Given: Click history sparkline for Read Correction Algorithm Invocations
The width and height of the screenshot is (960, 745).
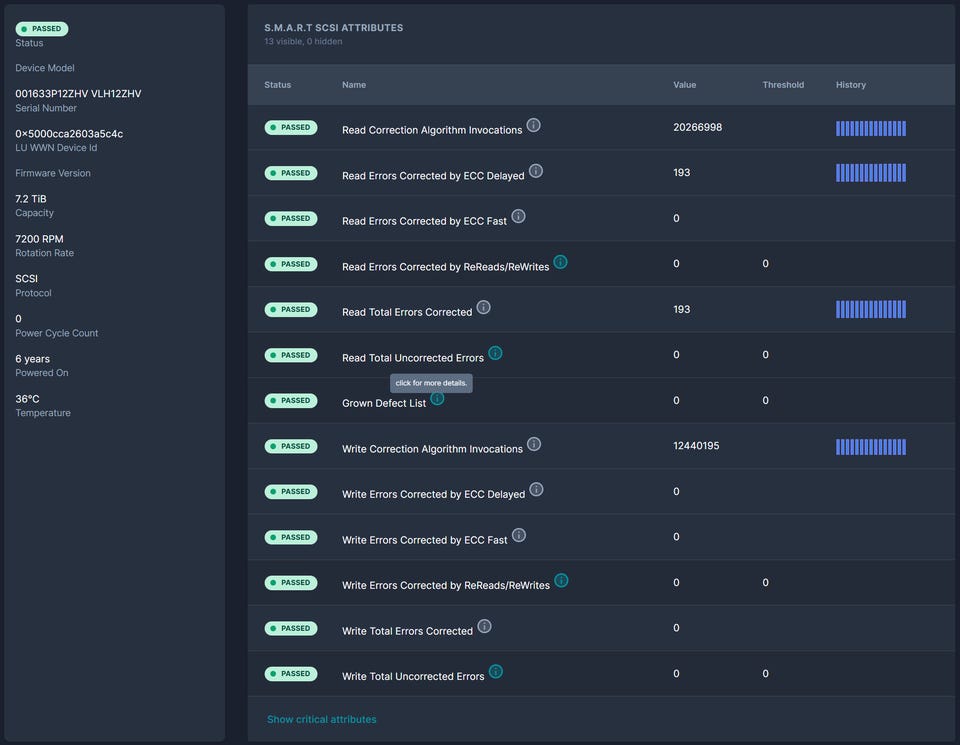Looking at the screenshot, I should pos(870,128).
